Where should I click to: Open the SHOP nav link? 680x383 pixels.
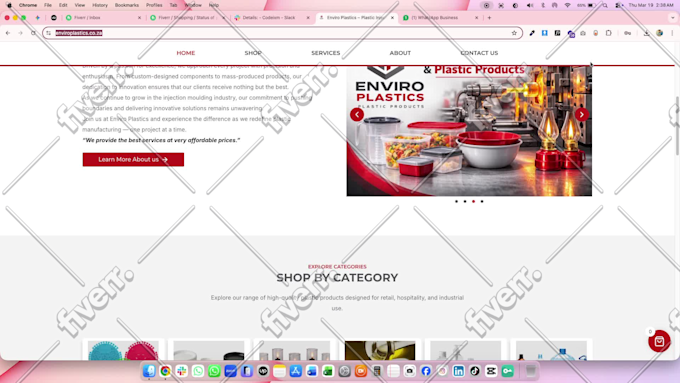pyautogui.click(x=253, y=53)
